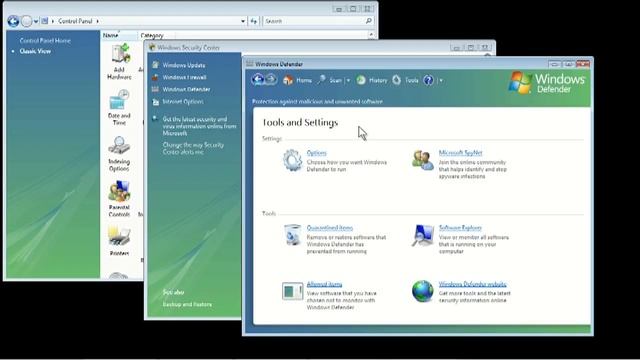The image size is (640, 360).
Task: Open the Allowed items link
Action: (324, 284)
